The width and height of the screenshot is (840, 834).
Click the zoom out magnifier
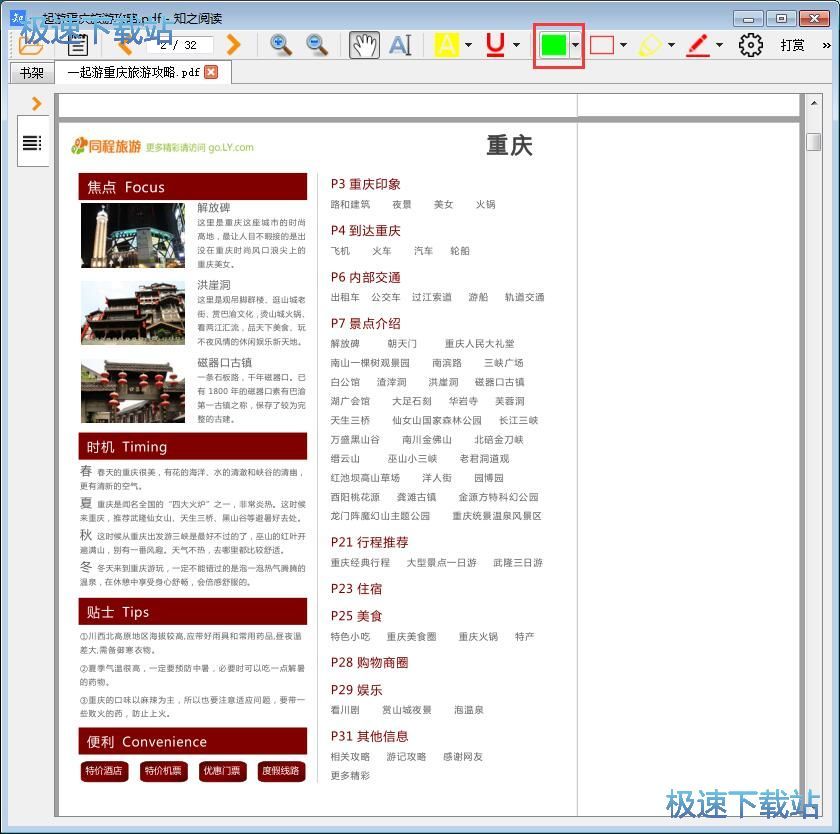coord(317,45)
